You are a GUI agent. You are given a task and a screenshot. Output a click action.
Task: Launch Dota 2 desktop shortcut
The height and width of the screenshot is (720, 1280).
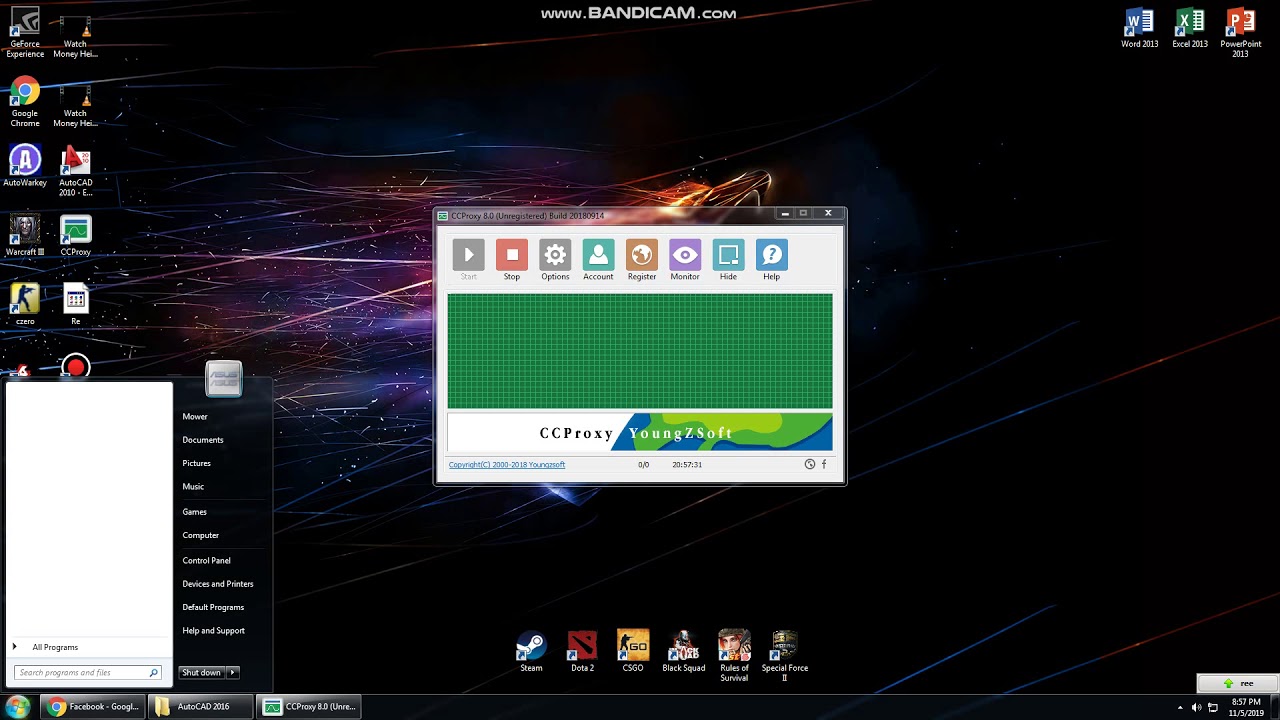582,651
